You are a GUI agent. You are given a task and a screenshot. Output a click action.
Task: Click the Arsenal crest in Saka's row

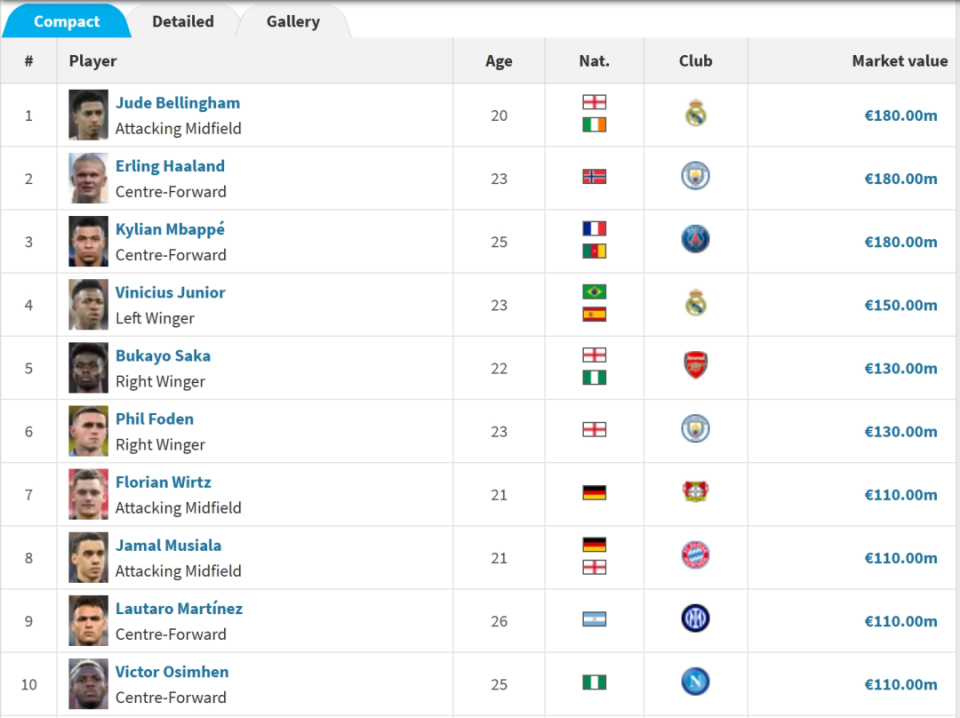[x=696, y=365]
